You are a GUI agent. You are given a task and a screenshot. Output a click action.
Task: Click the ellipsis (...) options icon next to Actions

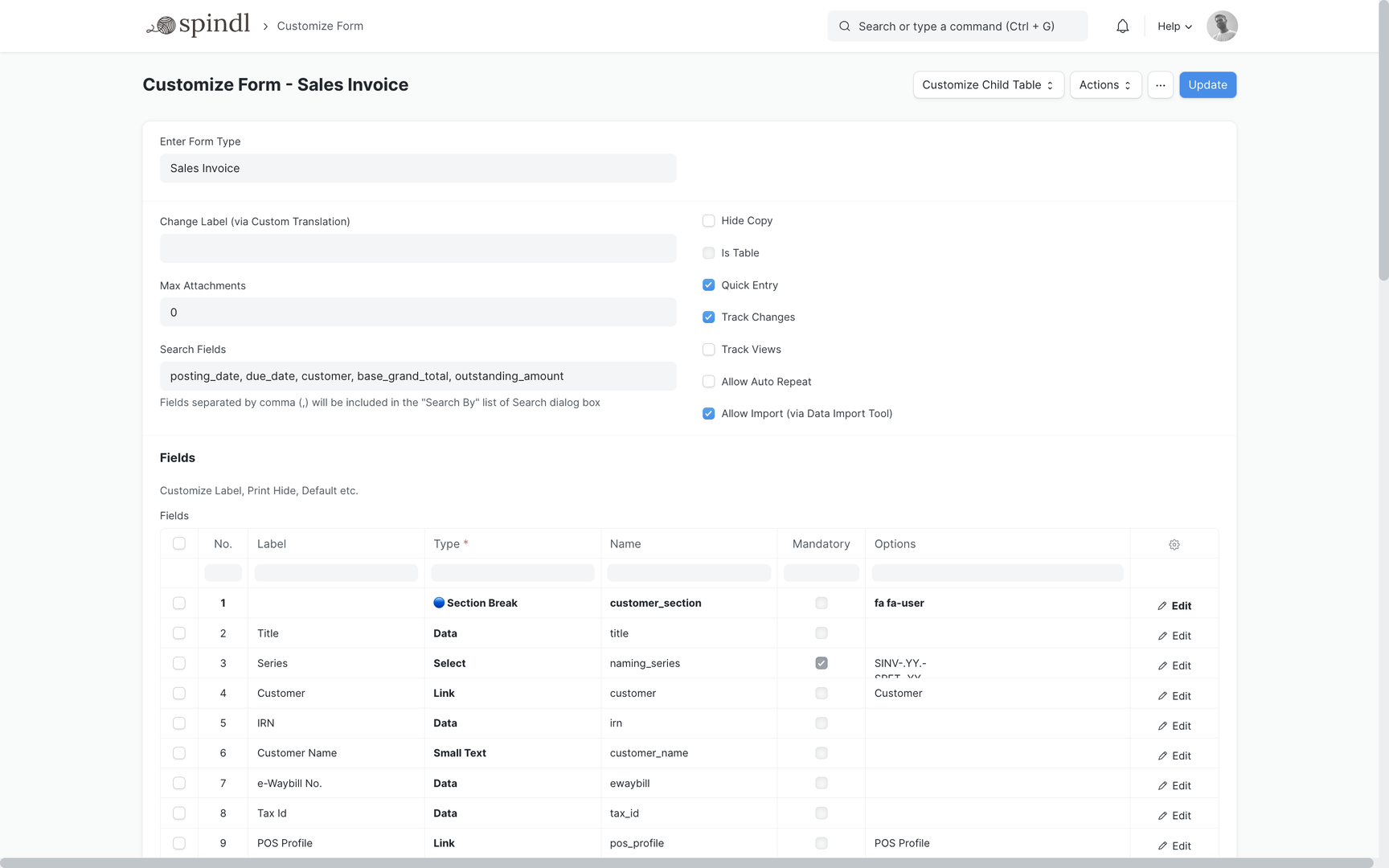point(1160,84)
